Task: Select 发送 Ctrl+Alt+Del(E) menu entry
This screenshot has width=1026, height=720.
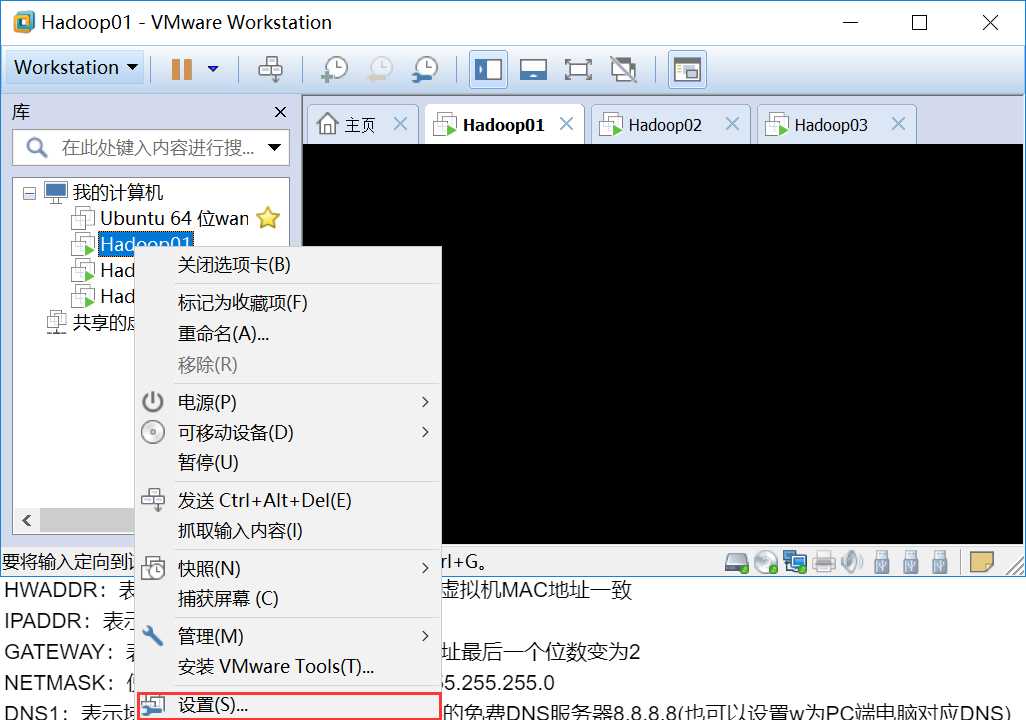Action: [288, 501]
